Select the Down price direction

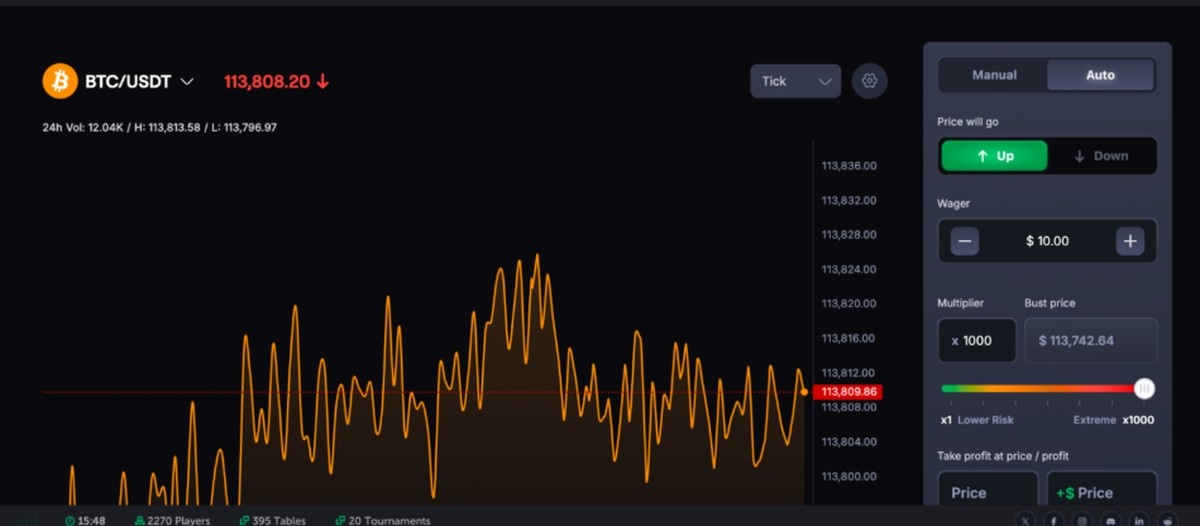click(x=1101, y=156)
